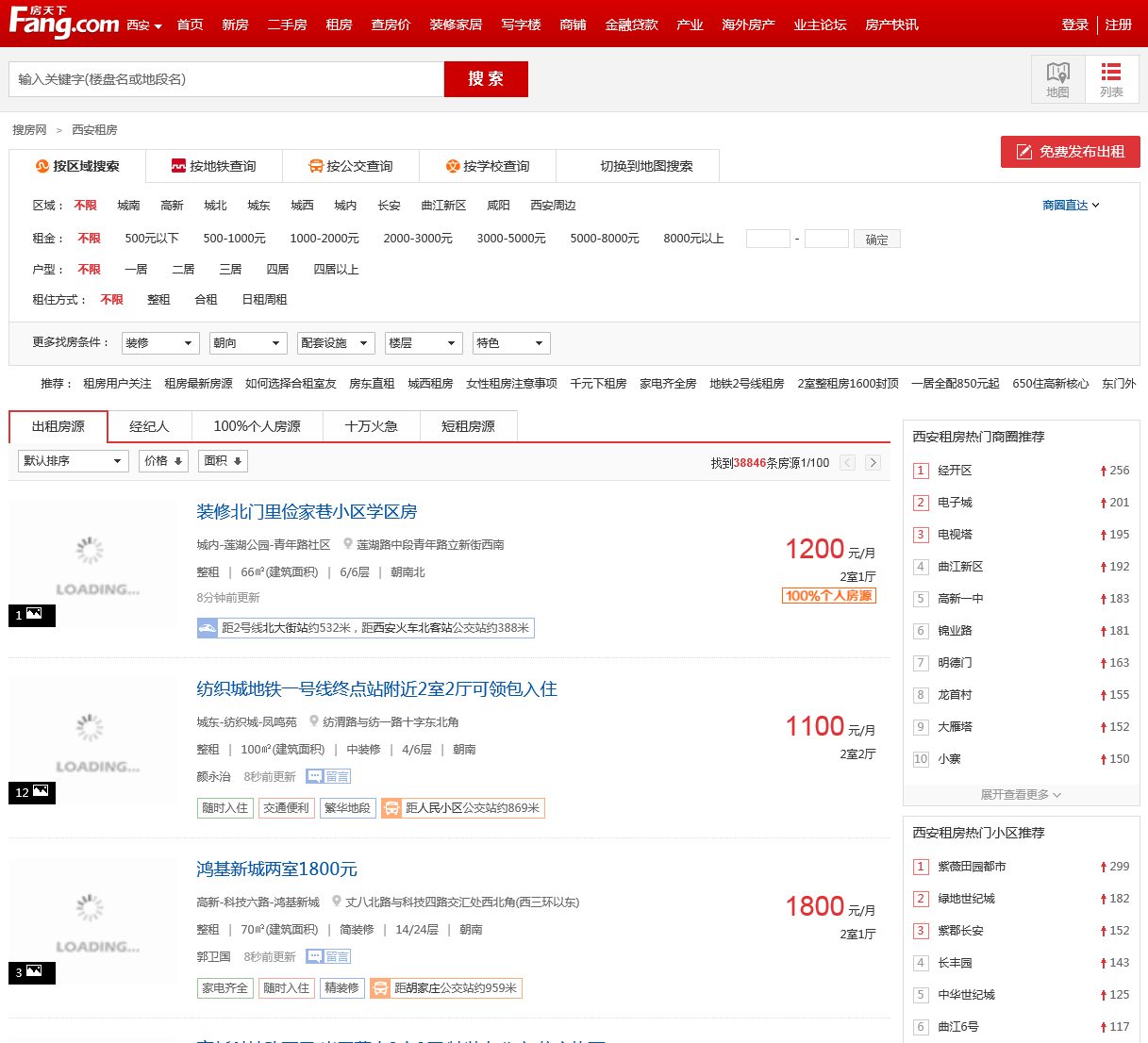Select 高新 district filter
1148x1043 pixels.
[x=172, y=206]
